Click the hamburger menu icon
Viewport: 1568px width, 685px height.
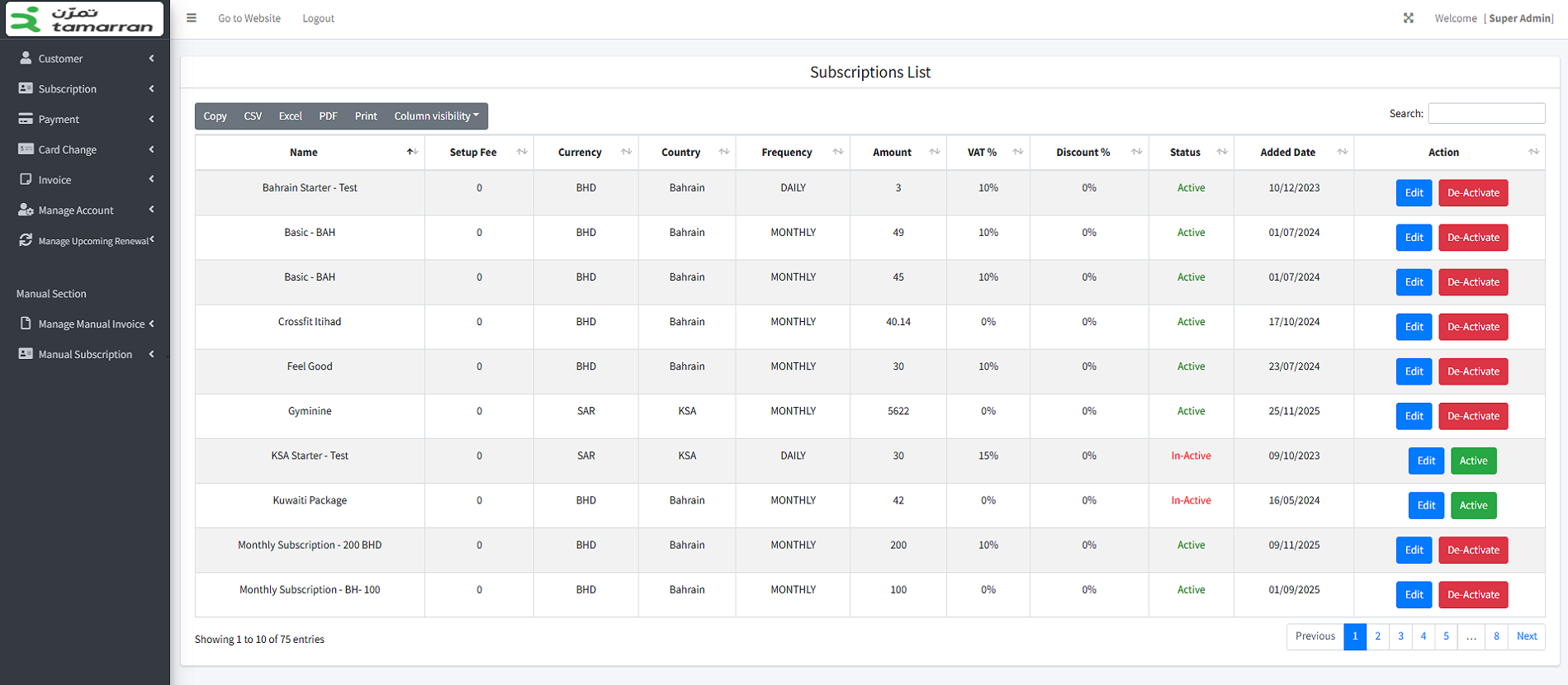[192, 18]
